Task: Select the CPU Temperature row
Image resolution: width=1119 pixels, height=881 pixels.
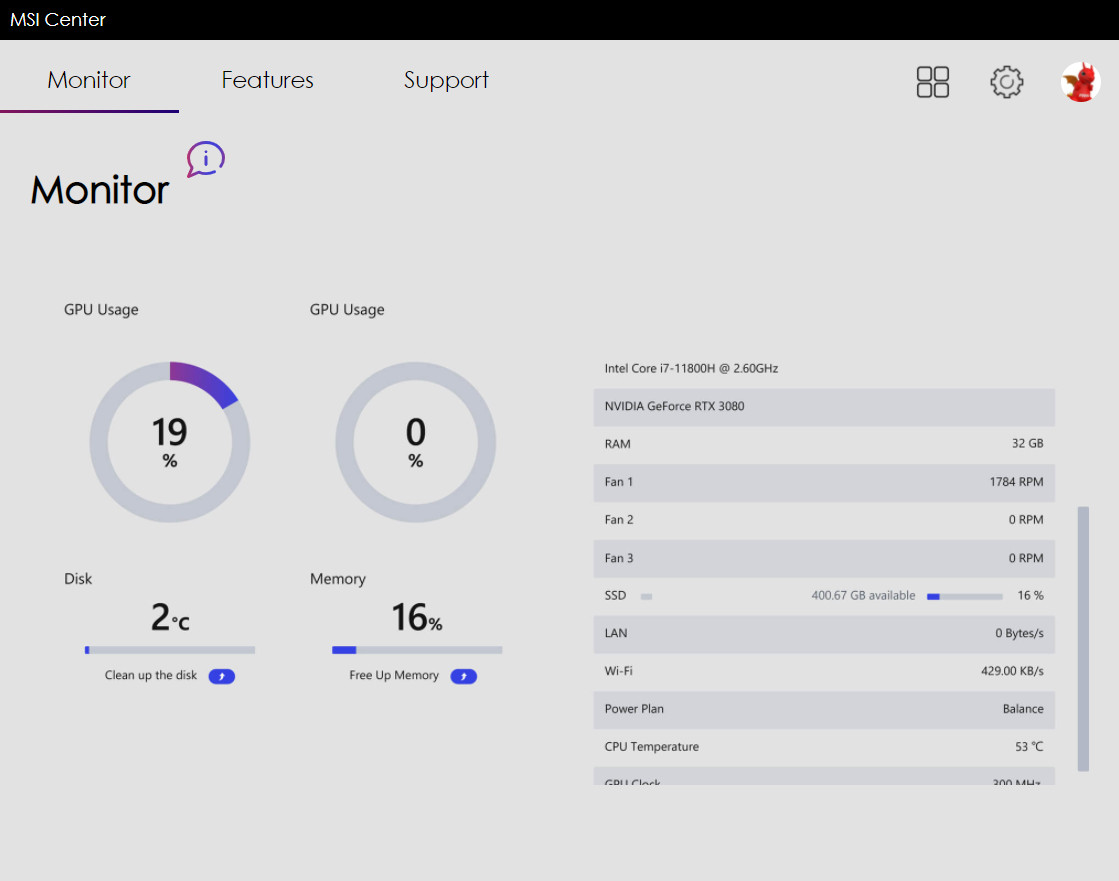Action: [x=824, y=747]
